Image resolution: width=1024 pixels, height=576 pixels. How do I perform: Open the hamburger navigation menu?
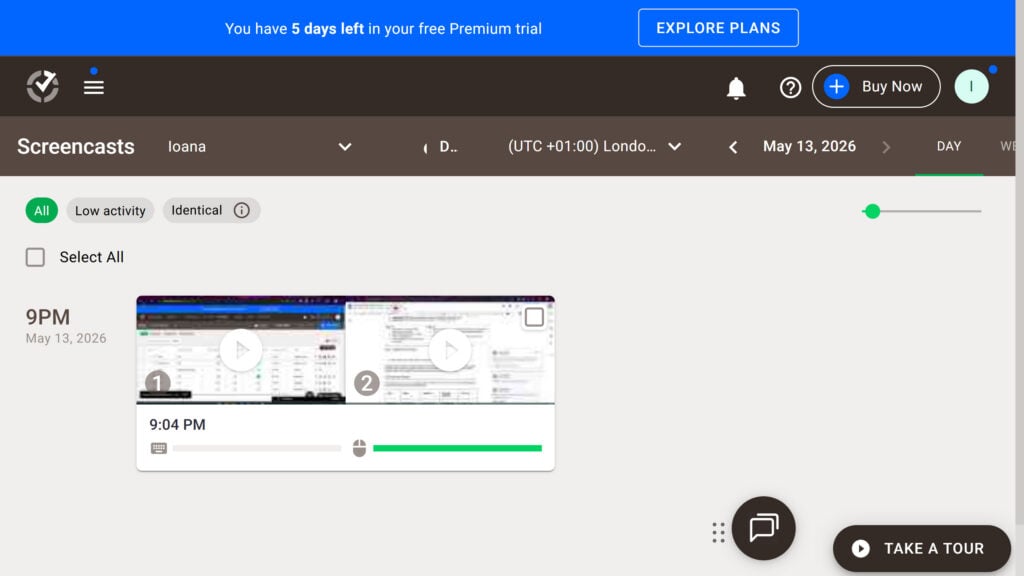coord(93,87)
